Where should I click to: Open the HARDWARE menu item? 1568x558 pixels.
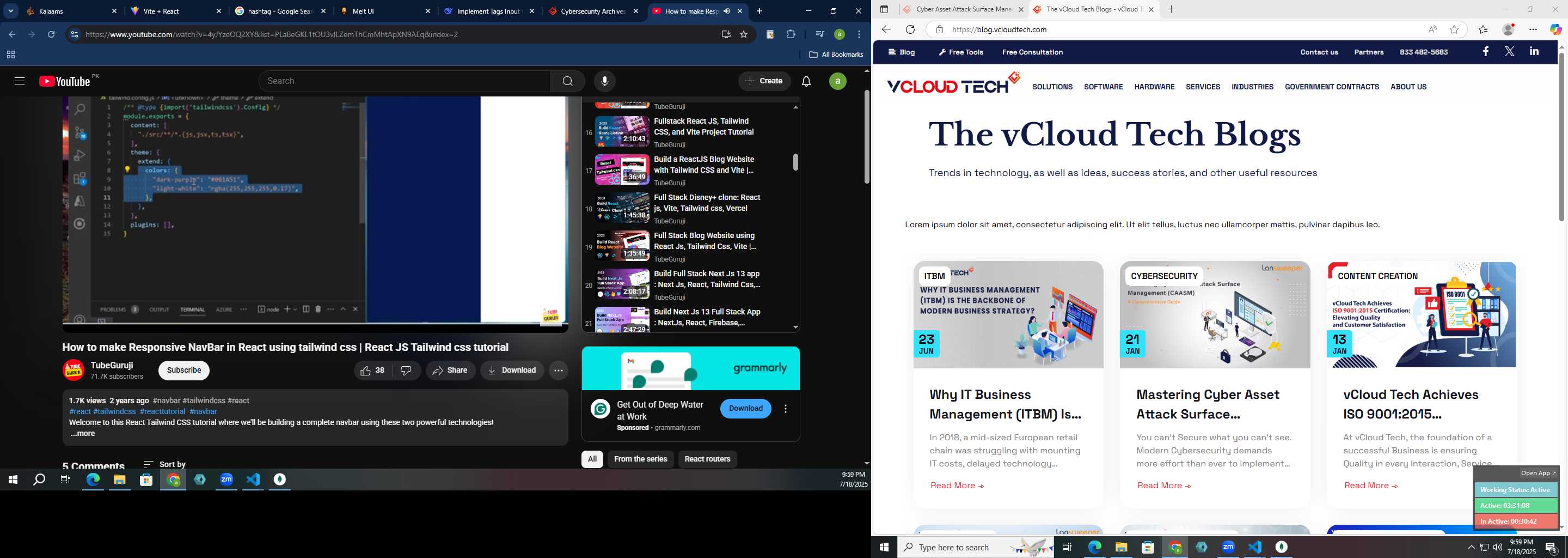point(1154,87)
